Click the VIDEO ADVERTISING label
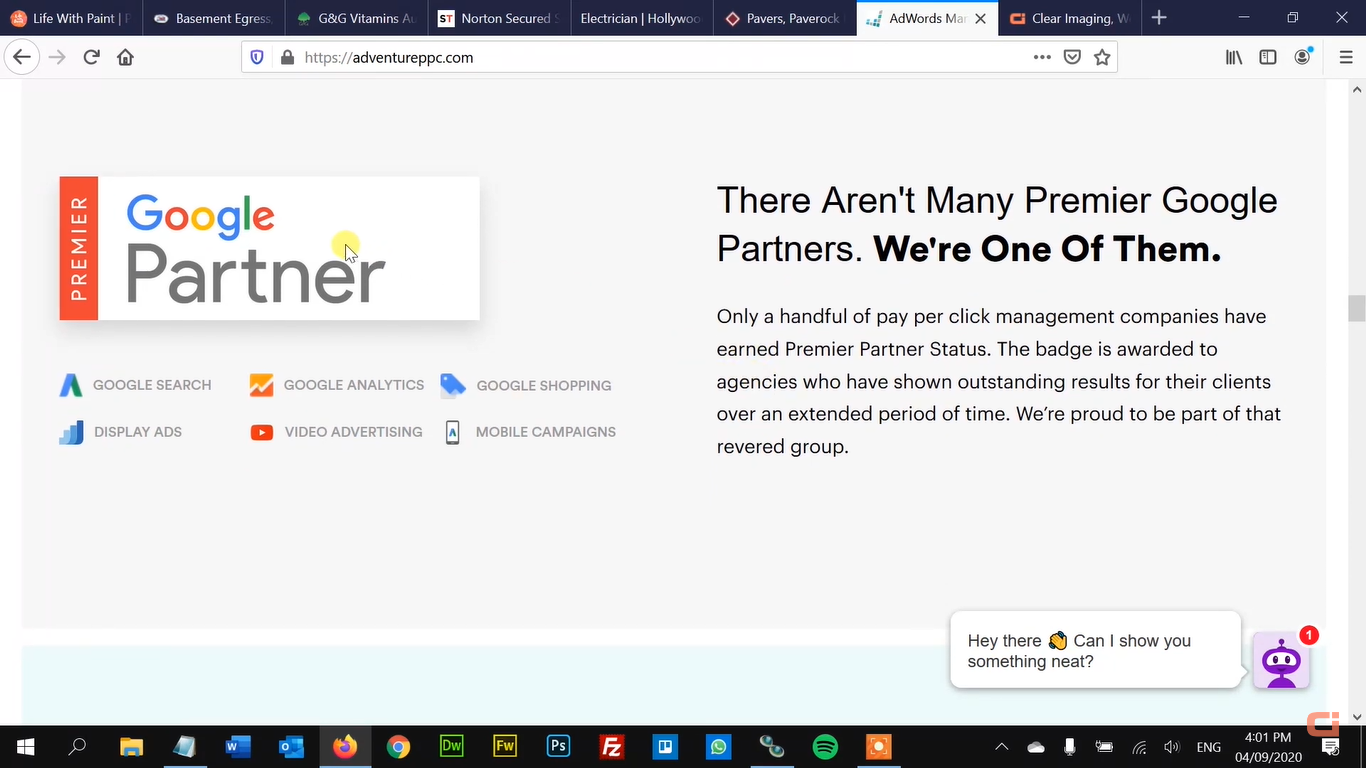This screenshot has height=768, width=1366. pyautogui.click(x=353, y=432)
